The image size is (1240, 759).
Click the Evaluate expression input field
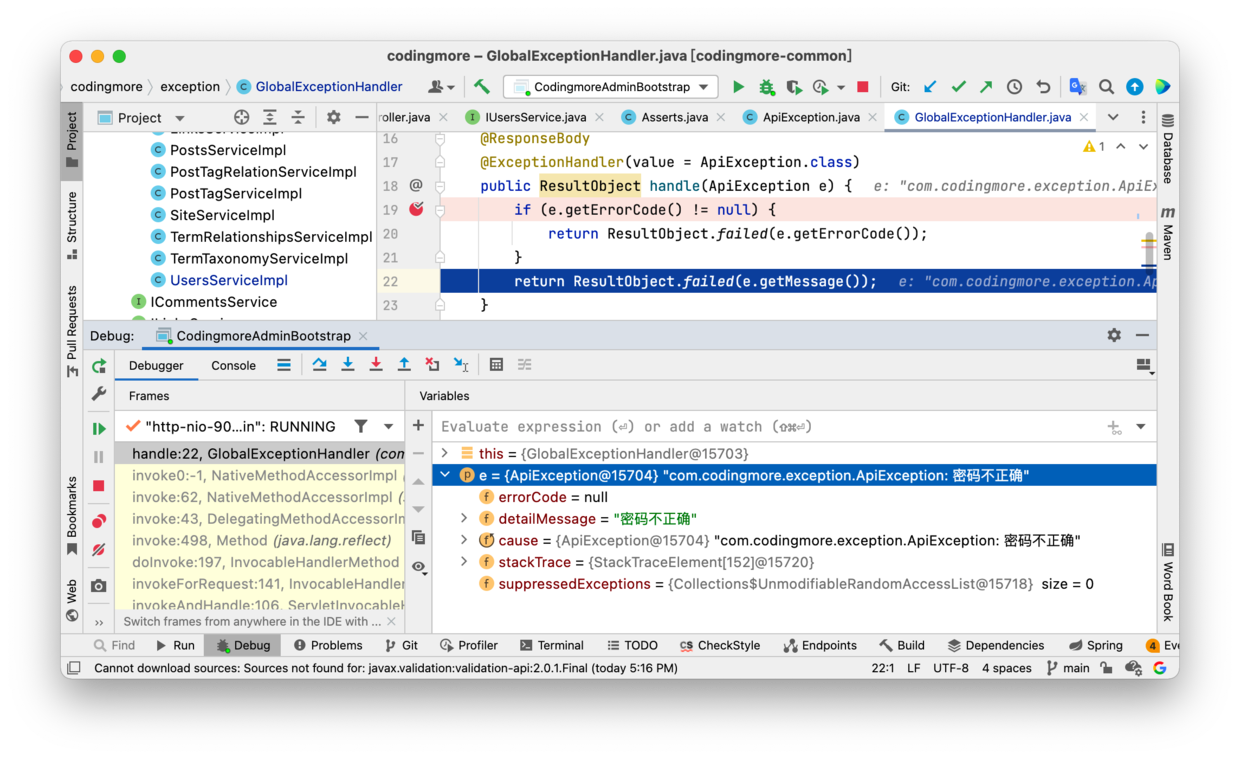(760, 427)
